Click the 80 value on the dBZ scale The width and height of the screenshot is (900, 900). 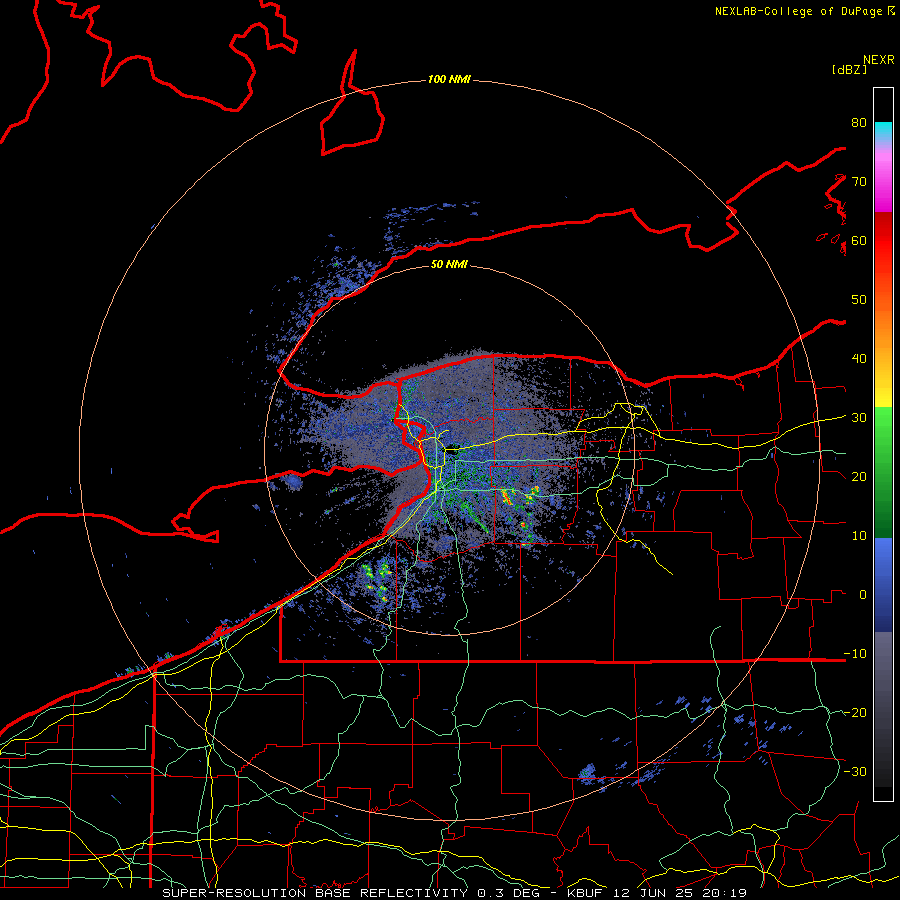click(x=859, y=122)
